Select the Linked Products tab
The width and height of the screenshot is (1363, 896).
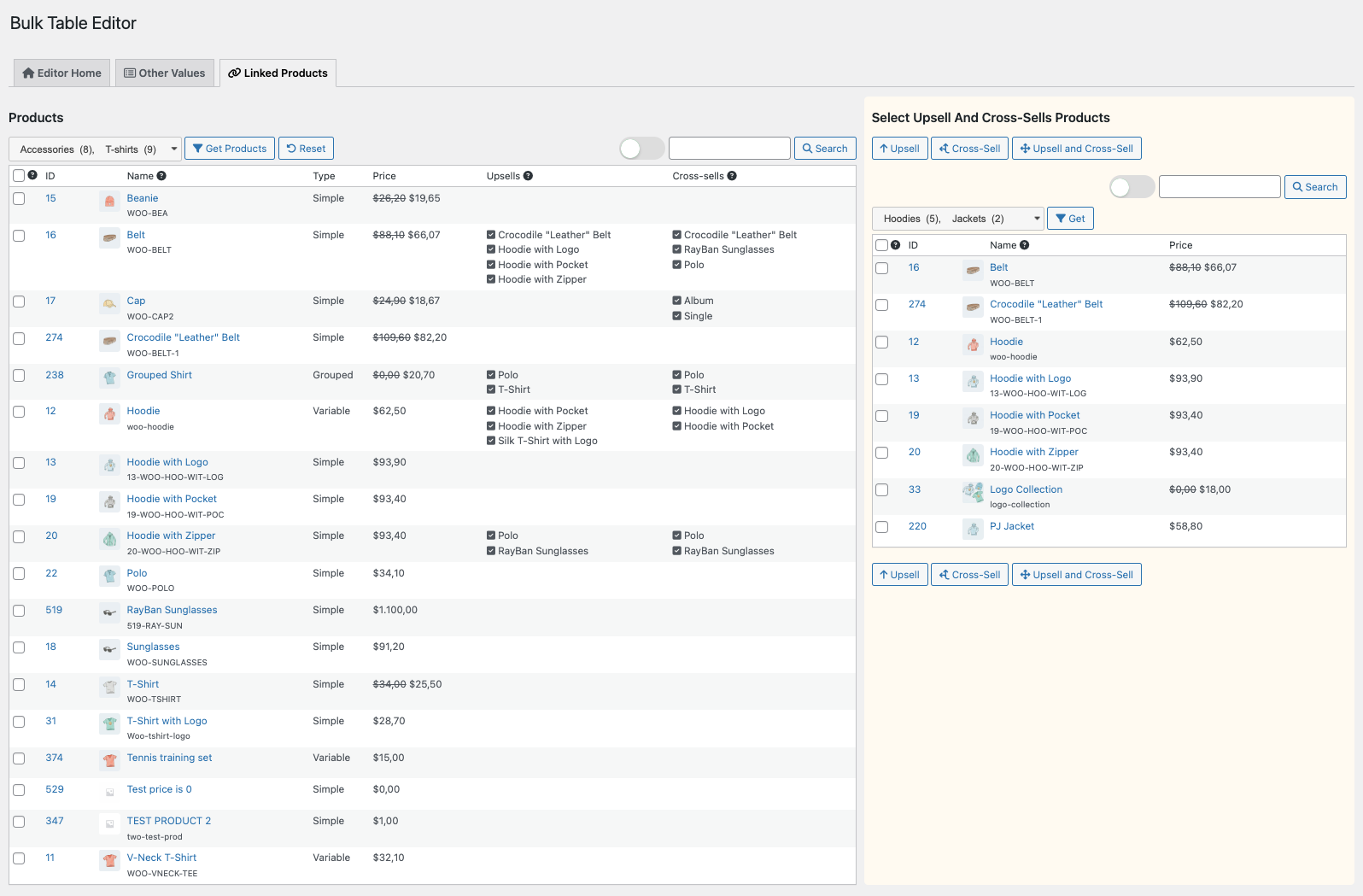[278, 73]
